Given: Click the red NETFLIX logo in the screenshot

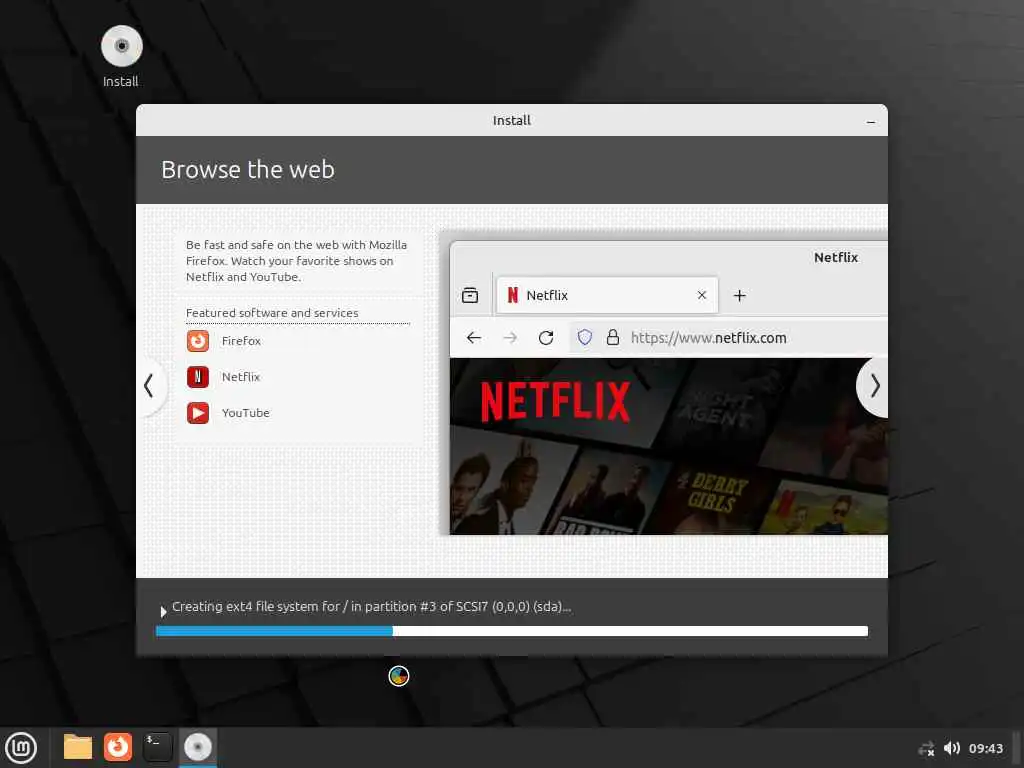Looking at the screenshot, I should [x=555, y=402].
